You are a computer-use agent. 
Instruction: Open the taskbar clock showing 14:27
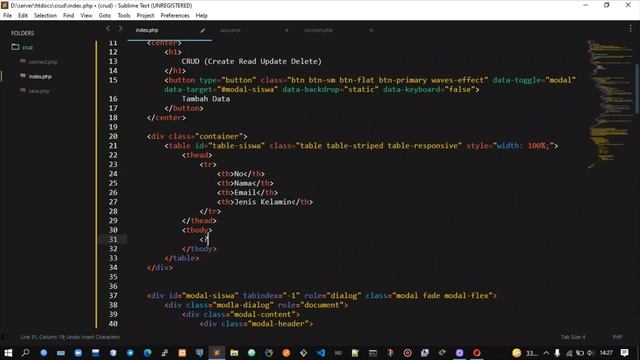[x=606, y=353]
